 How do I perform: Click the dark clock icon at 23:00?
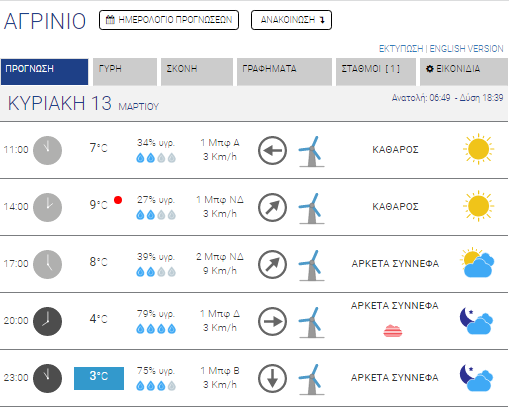47,378
